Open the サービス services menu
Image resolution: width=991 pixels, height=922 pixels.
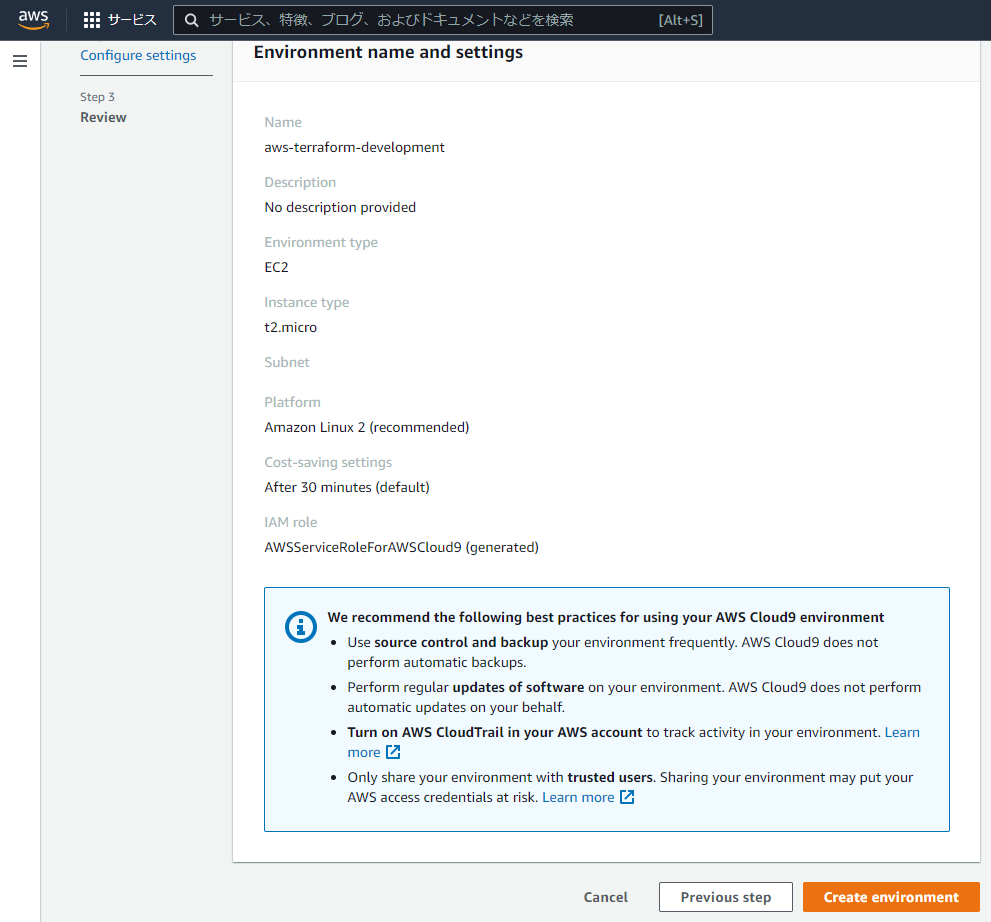tap(132, 20)
